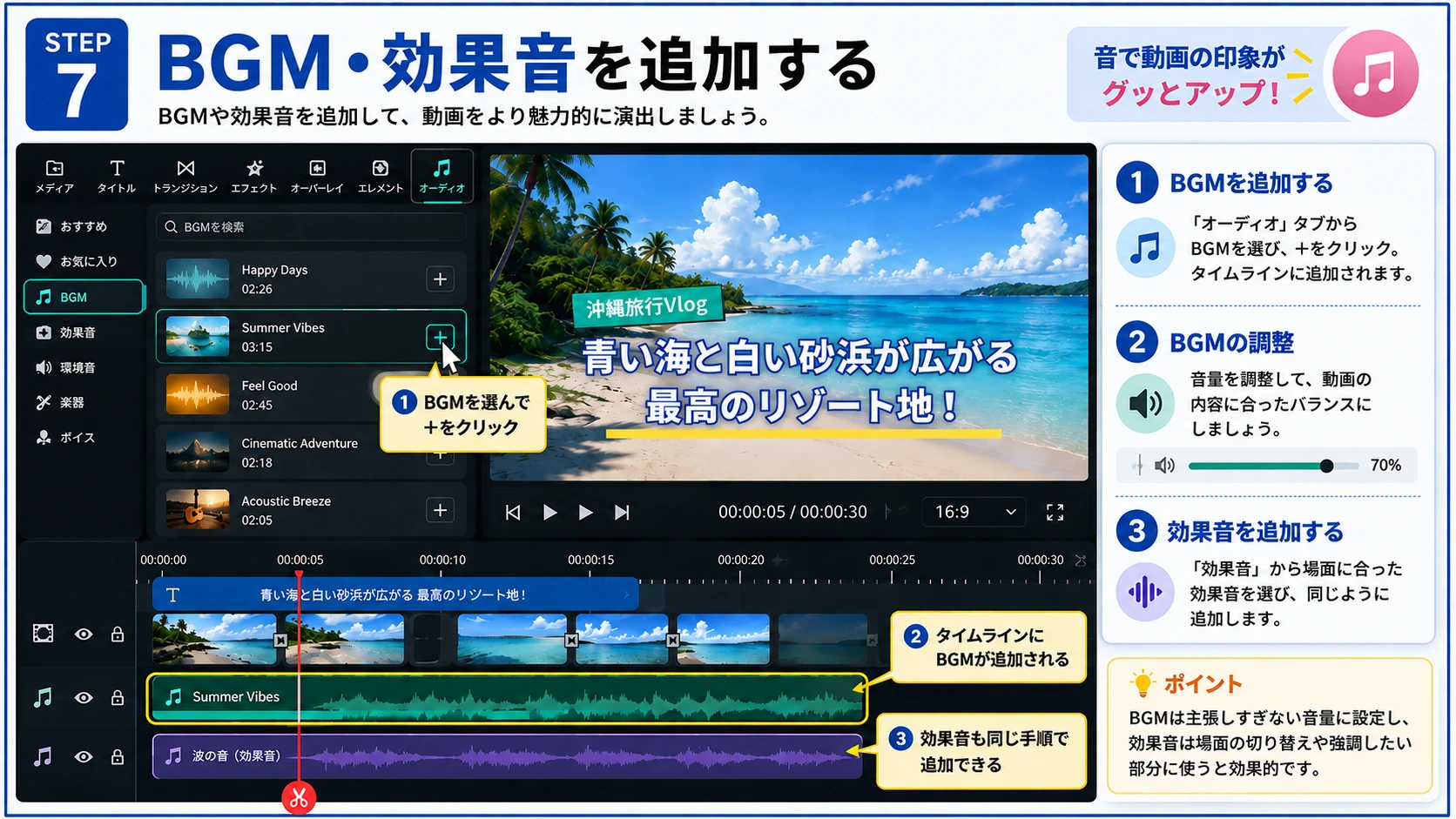The width and height of the screenshot is (1456, 819).
Task: Click the 00:00:25 ruler mark
Action: click(892, 560)
